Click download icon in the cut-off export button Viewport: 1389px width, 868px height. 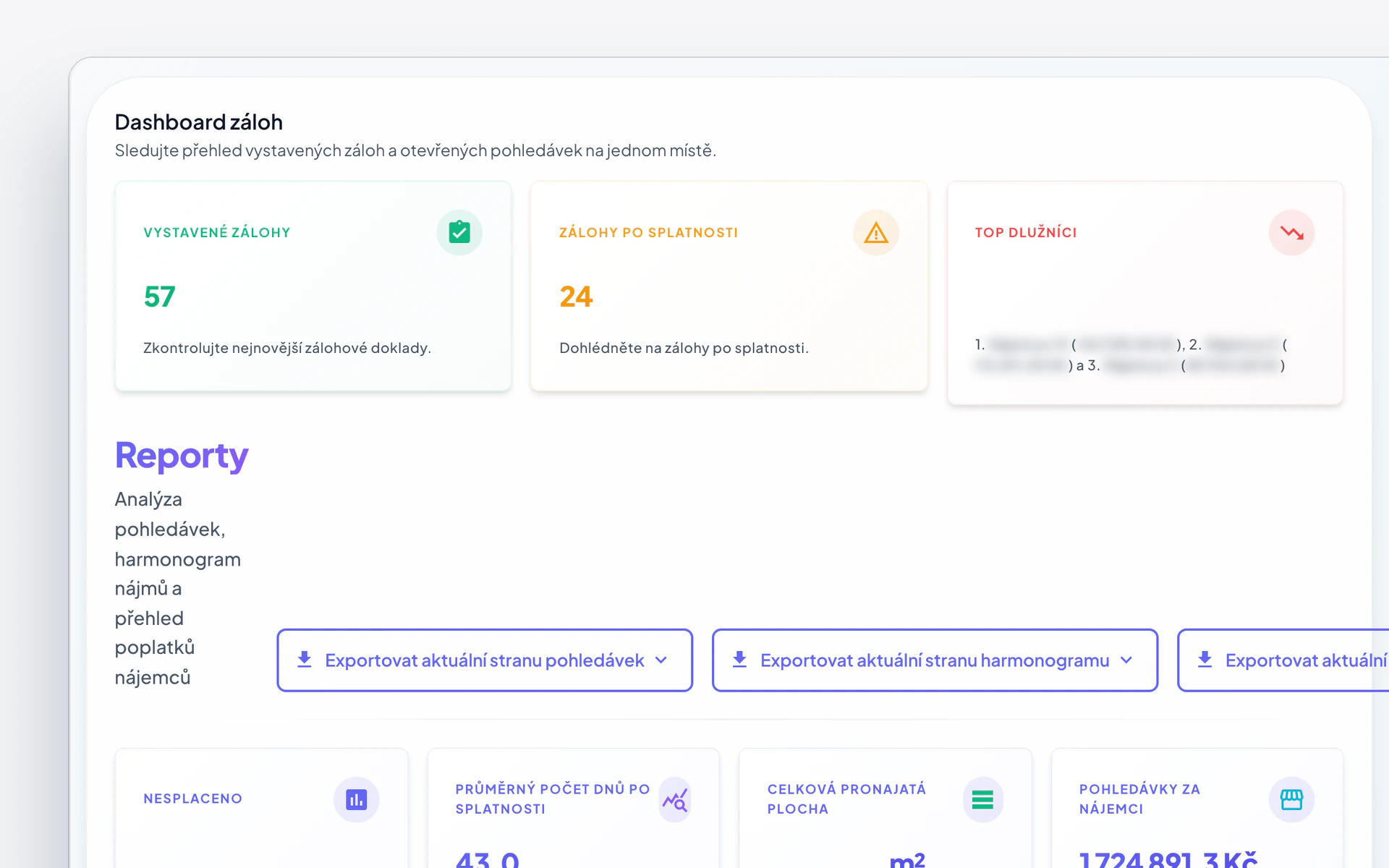(1205, 660)
